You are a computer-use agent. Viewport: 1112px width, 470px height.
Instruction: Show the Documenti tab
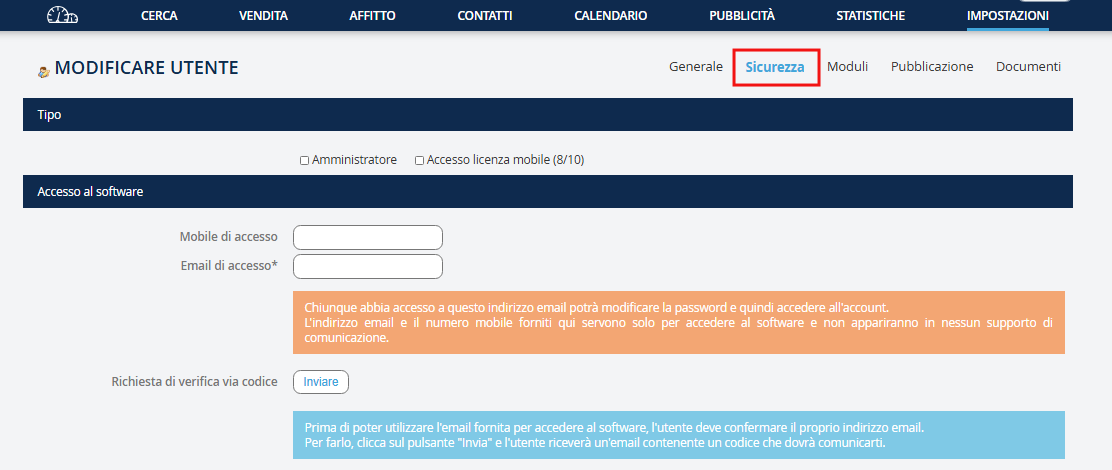click(1028, 67)
